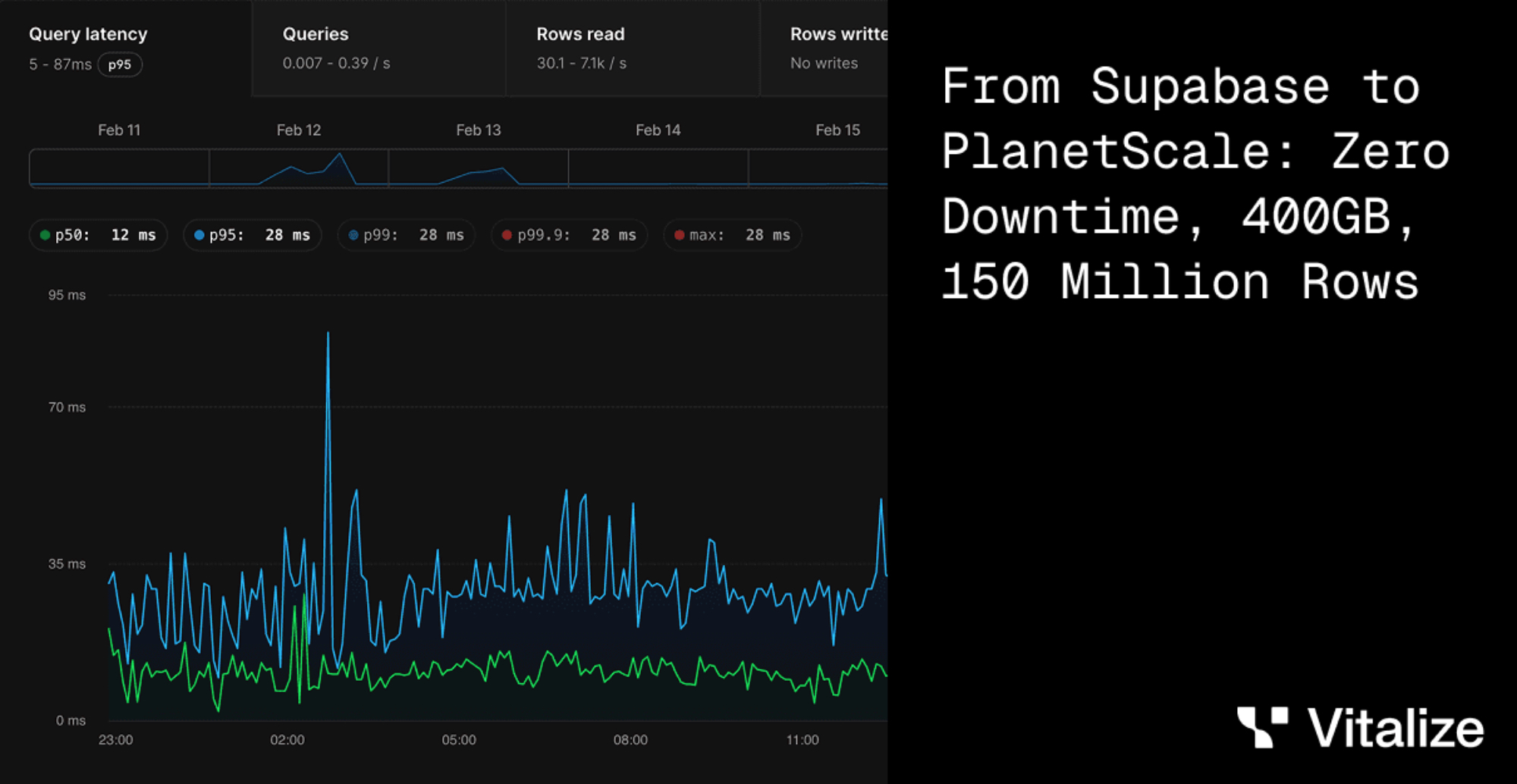Click the p95 percentile badge
Viewport: 1517px width, 784px height.
(120, 65)
